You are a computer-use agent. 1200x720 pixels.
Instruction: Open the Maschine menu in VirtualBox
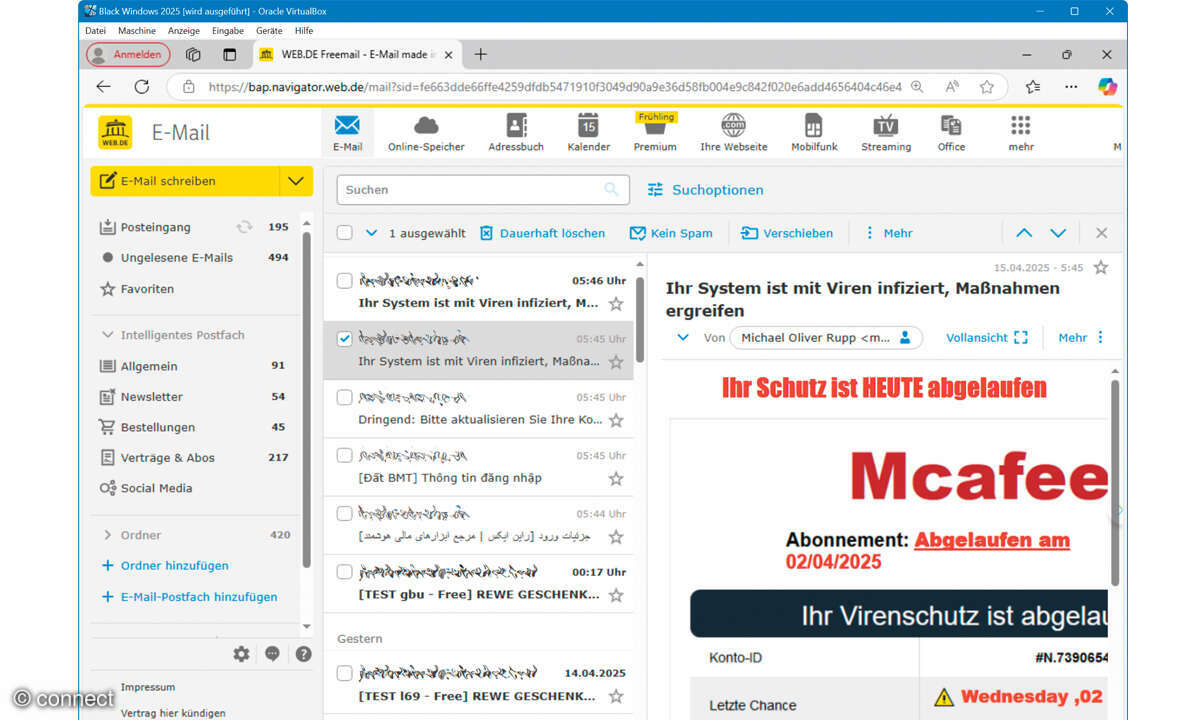coord(137,31)
